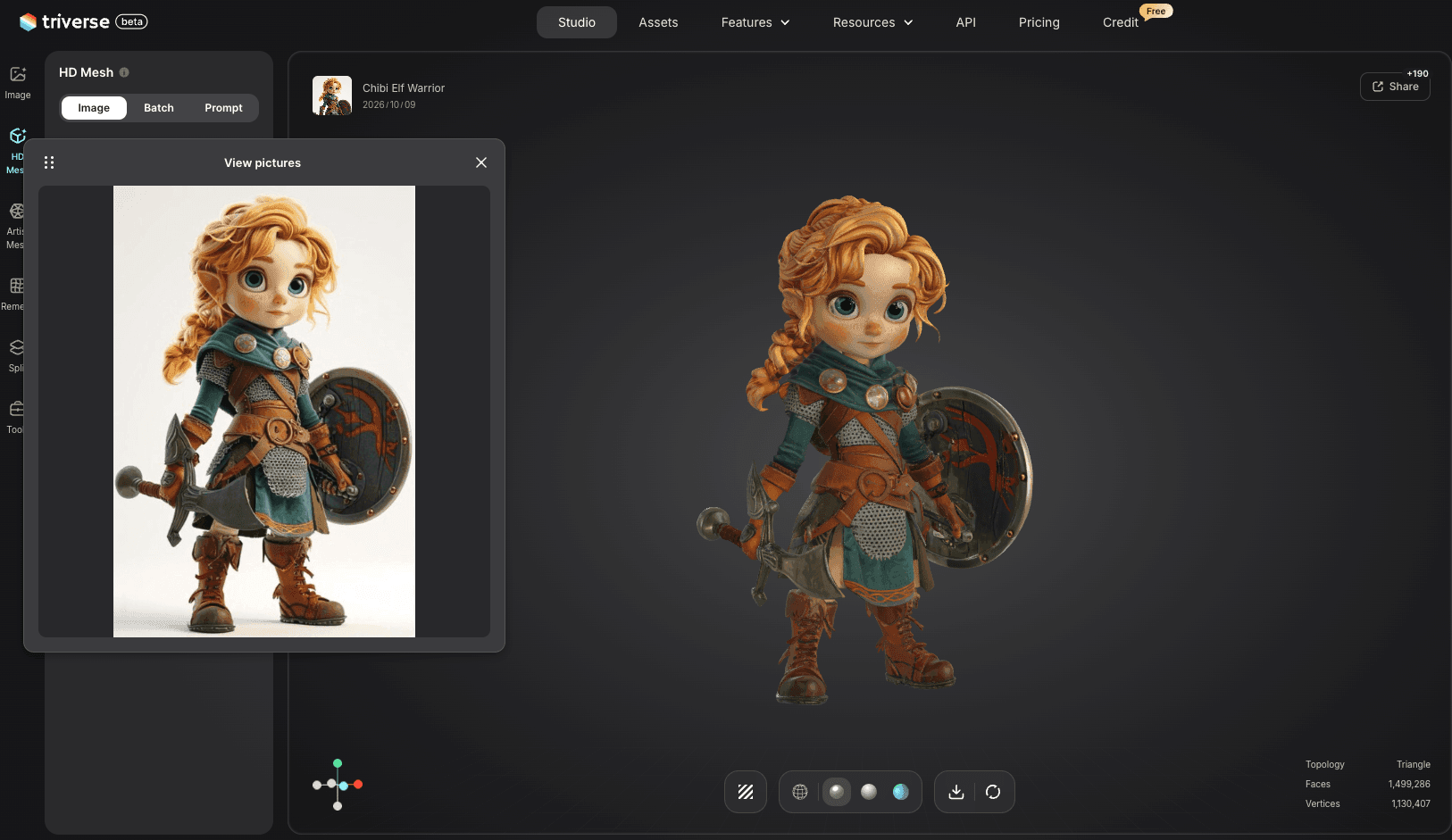Click the beta badge
This screenshot has height=840, width=1452.
click(x=132, y=21)
